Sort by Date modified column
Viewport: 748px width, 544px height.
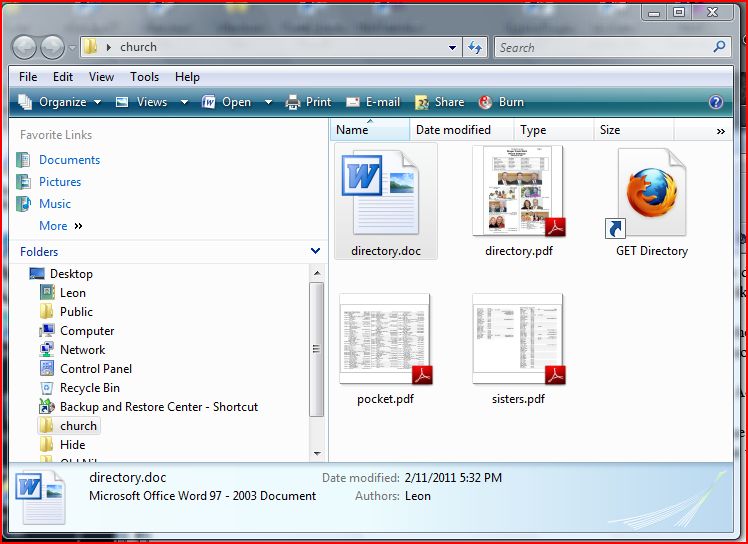(461, 130)
